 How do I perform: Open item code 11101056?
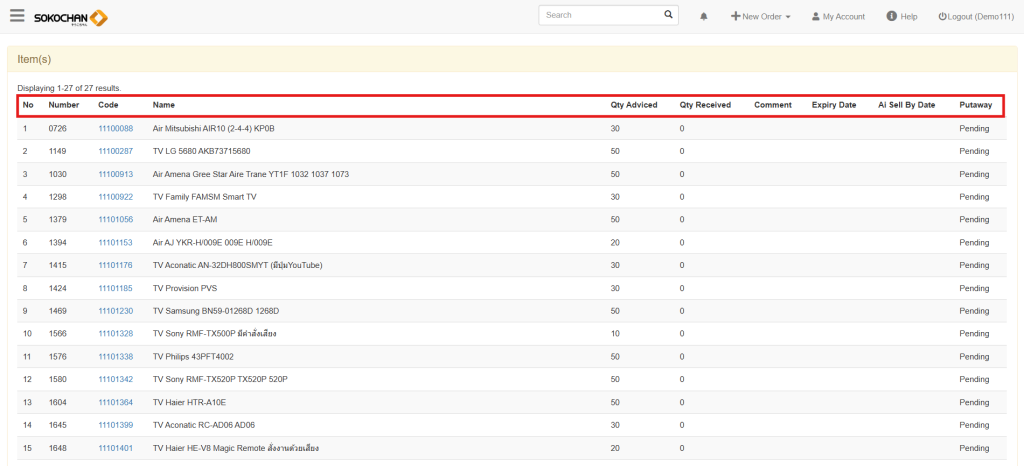click(x=115, y=219)
